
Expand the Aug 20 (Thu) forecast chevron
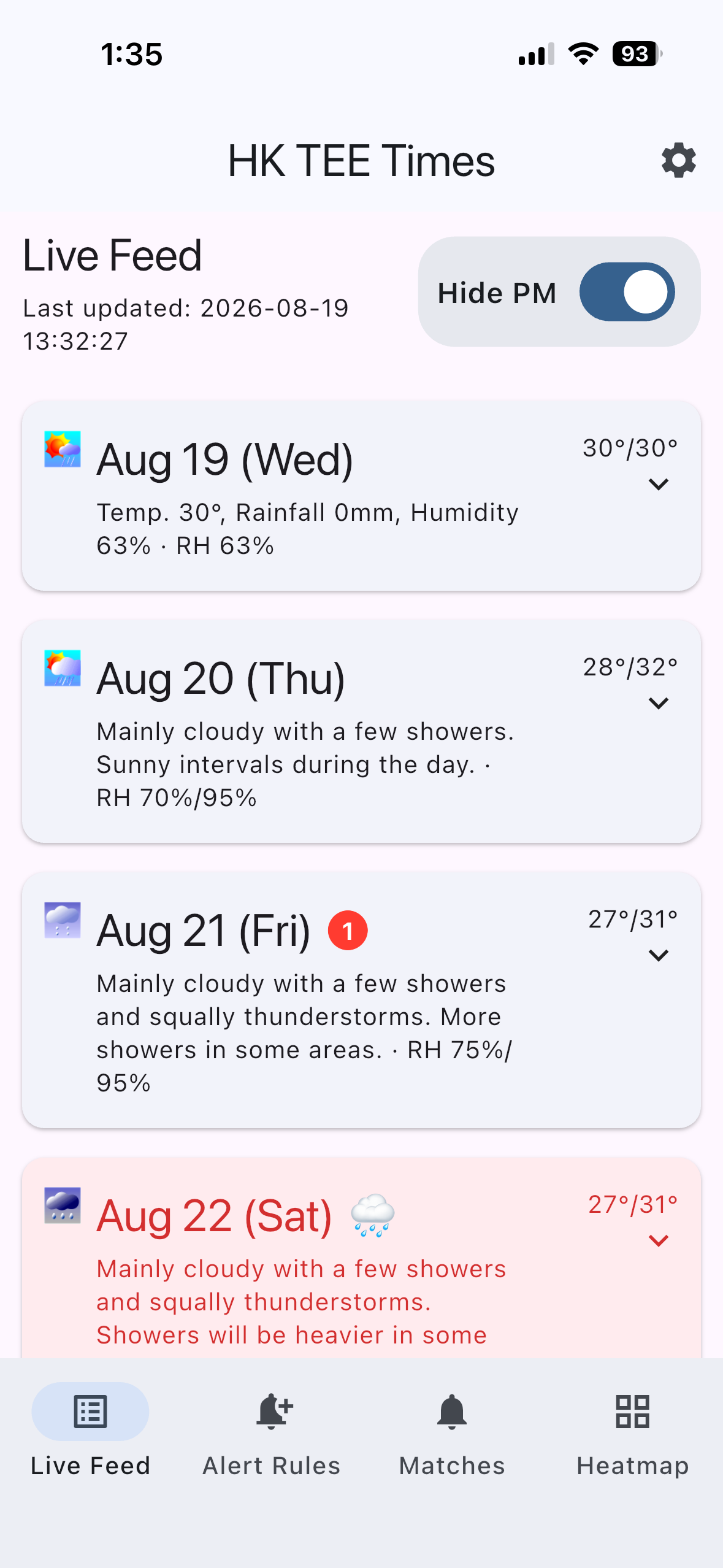(x=658, y=704)
